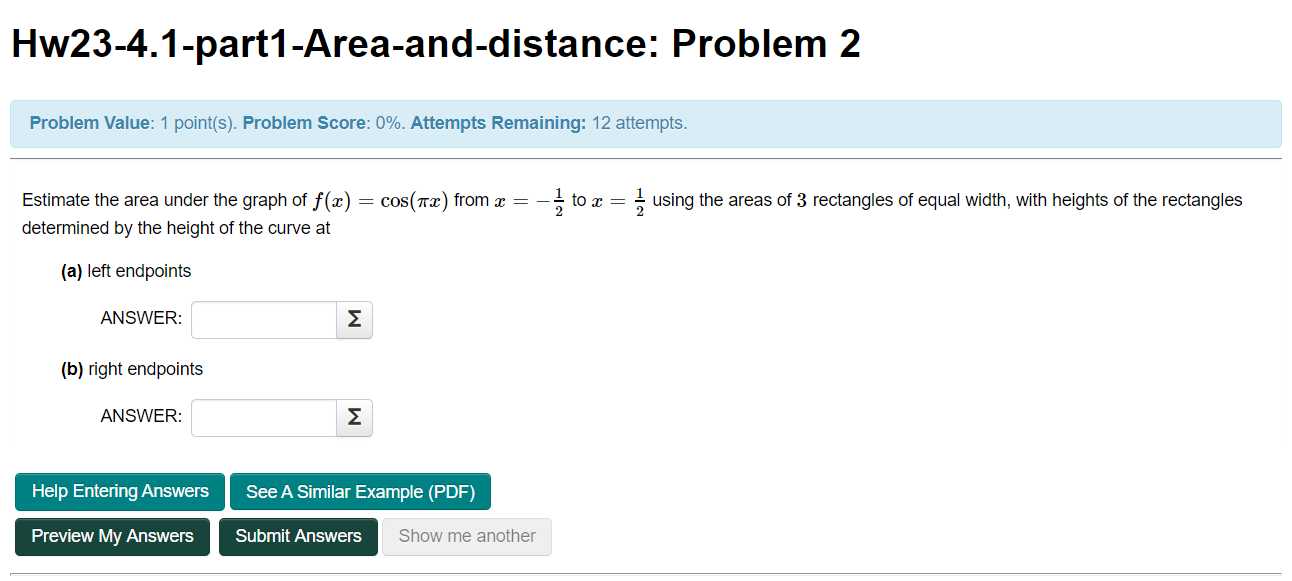Open See A Similar Example (PDF)

[360, 491]
